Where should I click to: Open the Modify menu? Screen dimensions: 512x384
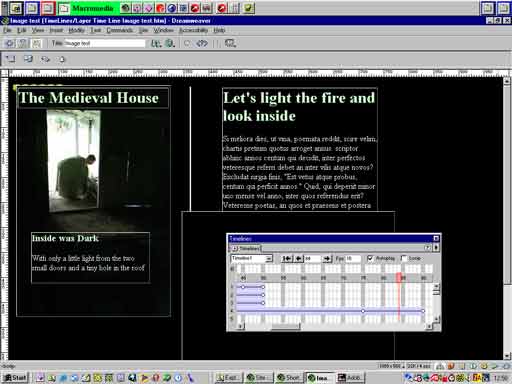click(x=76, y=30)
